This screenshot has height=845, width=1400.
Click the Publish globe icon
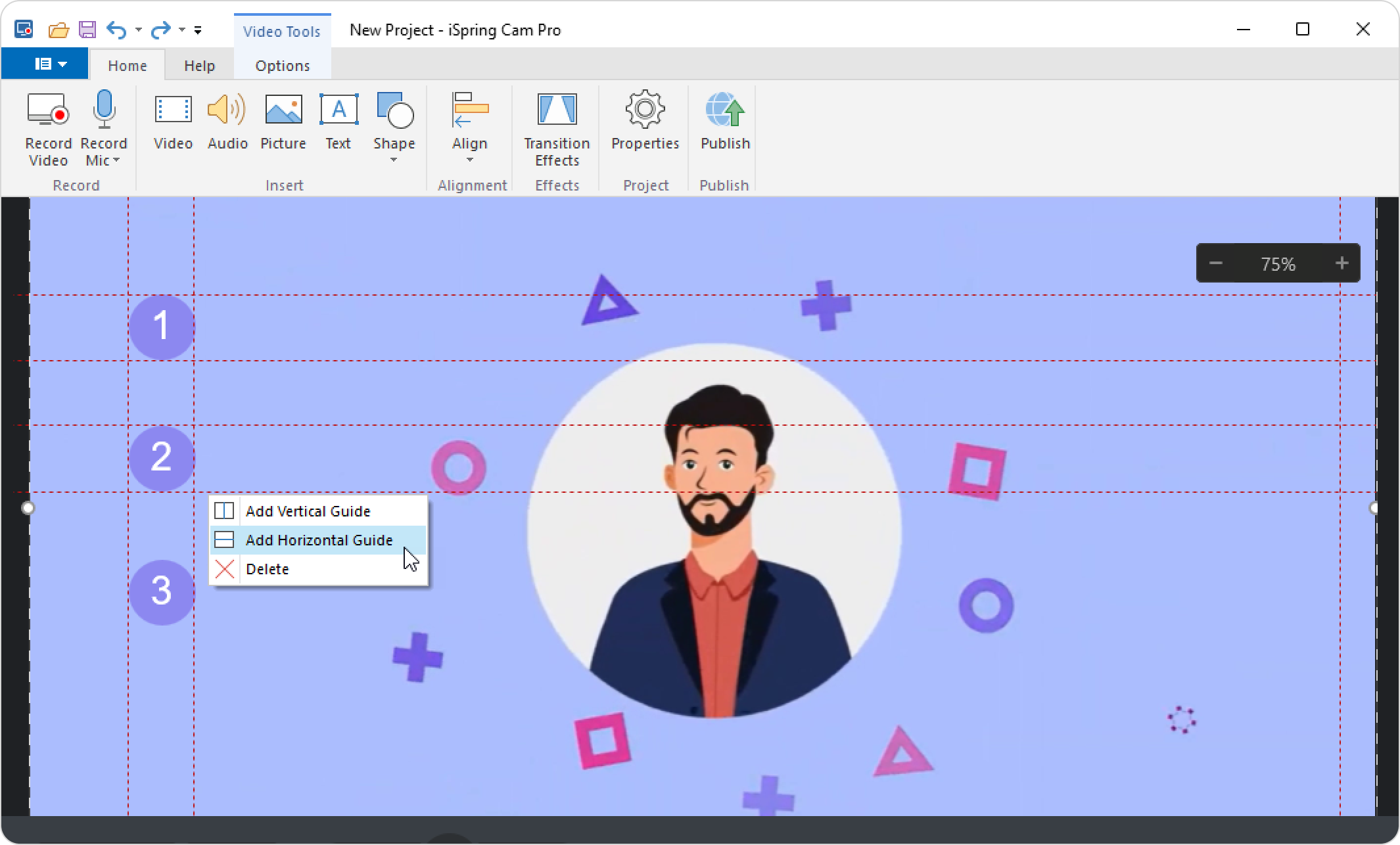724,110
